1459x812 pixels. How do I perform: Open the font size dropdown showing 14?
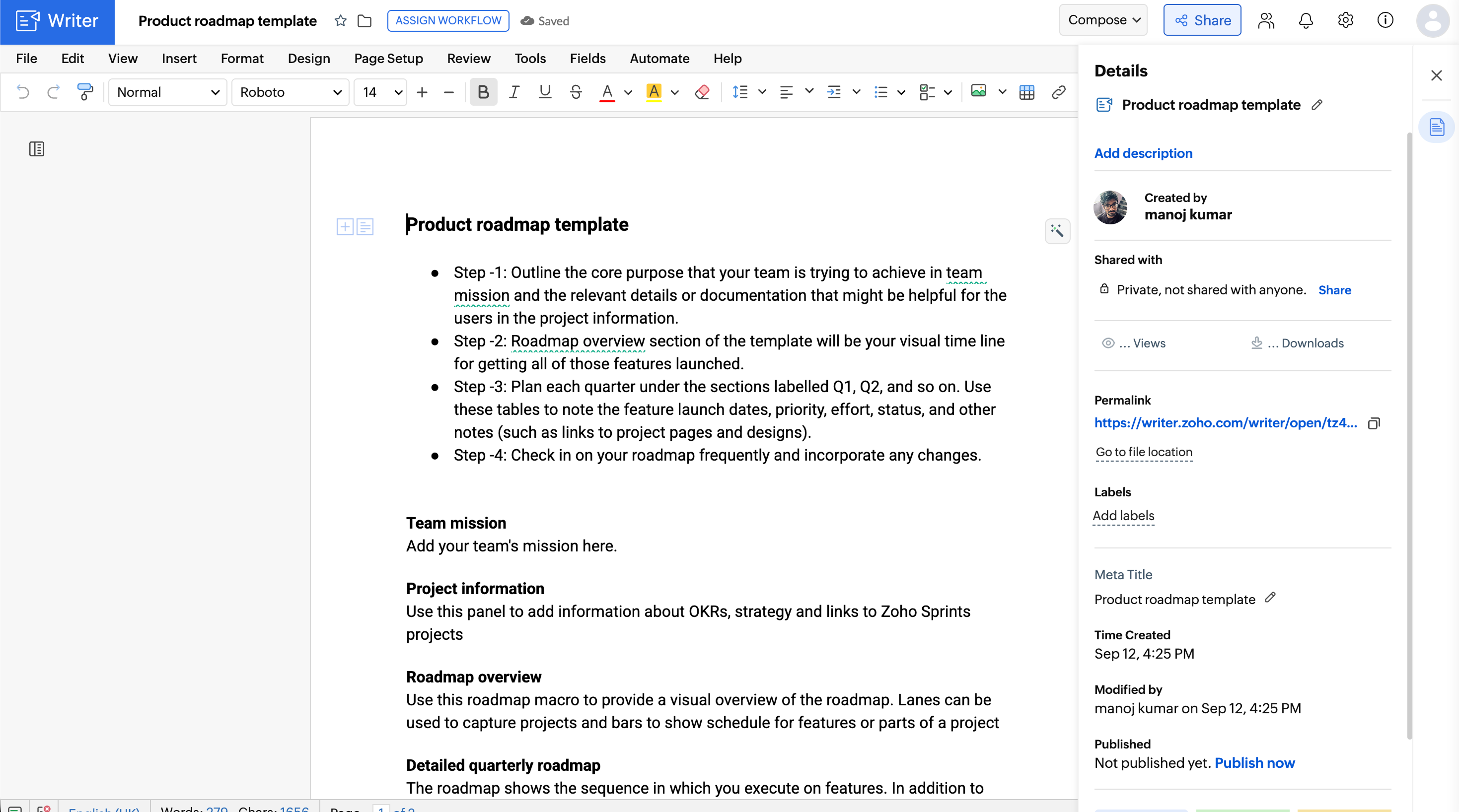pyautogui.click(x=380, y=92)
